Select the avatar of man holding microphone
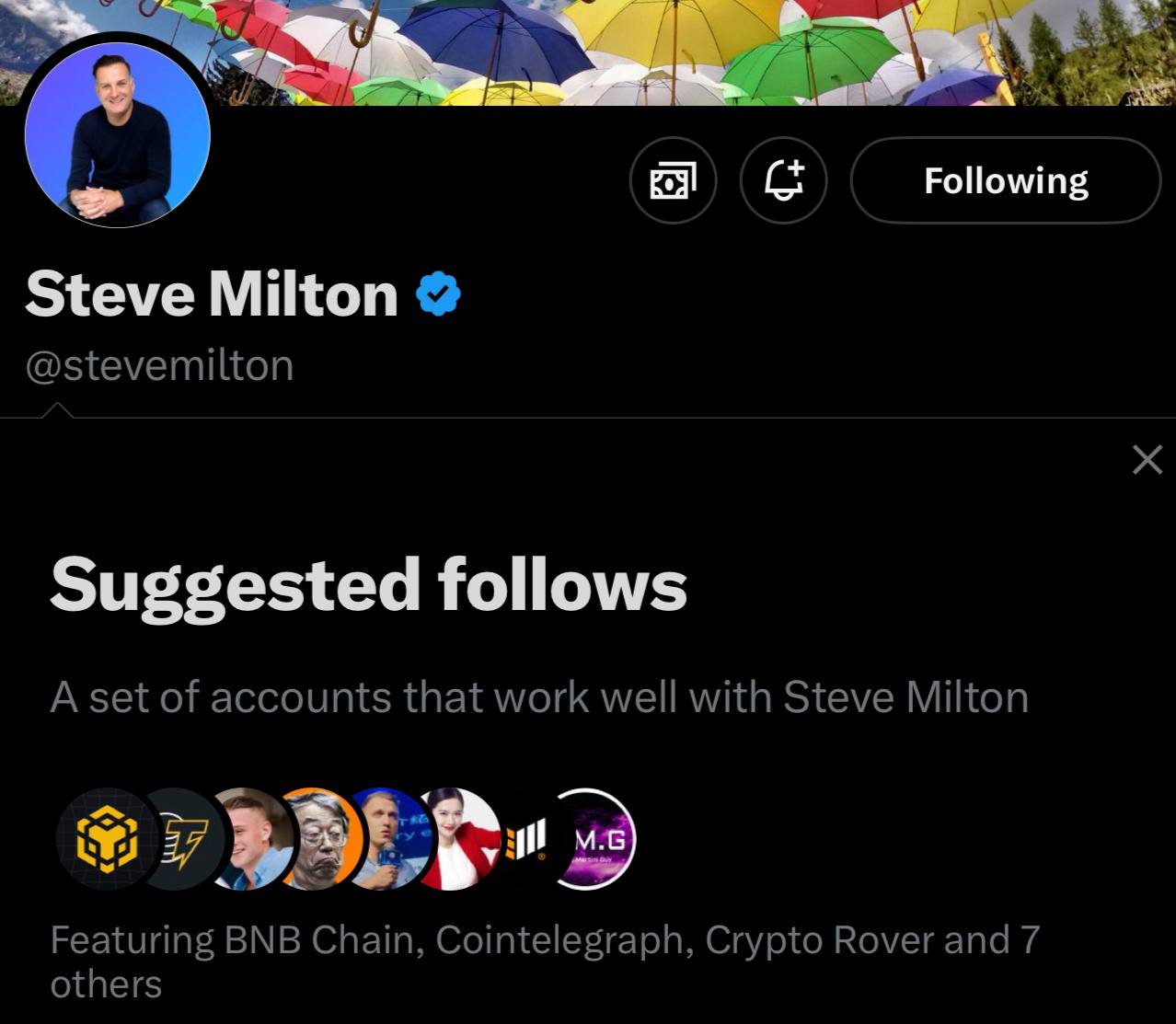This screenshot has width=1176, height=1024. click(x=383, y=839)
